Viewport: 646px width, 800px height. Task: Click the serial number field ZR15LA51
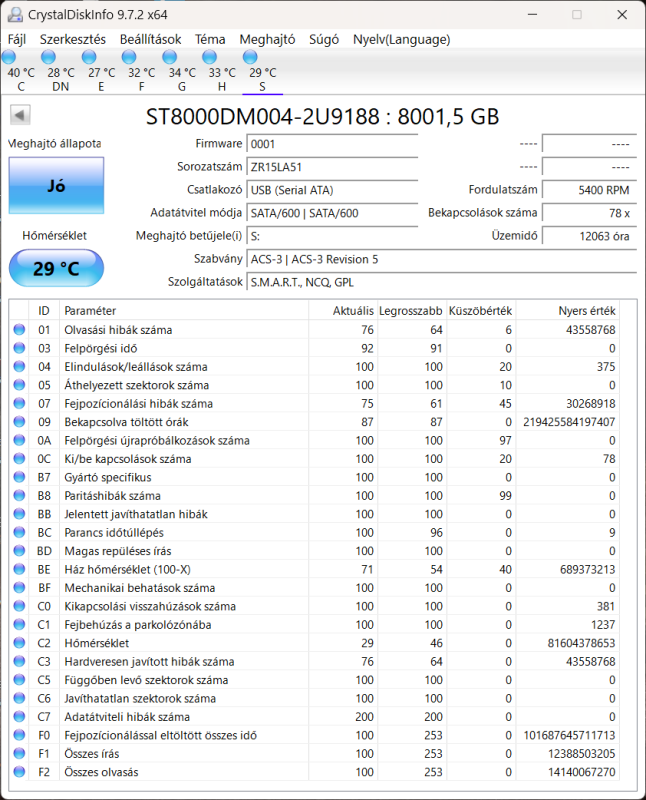pyautogui.click(x=332, y=167)
